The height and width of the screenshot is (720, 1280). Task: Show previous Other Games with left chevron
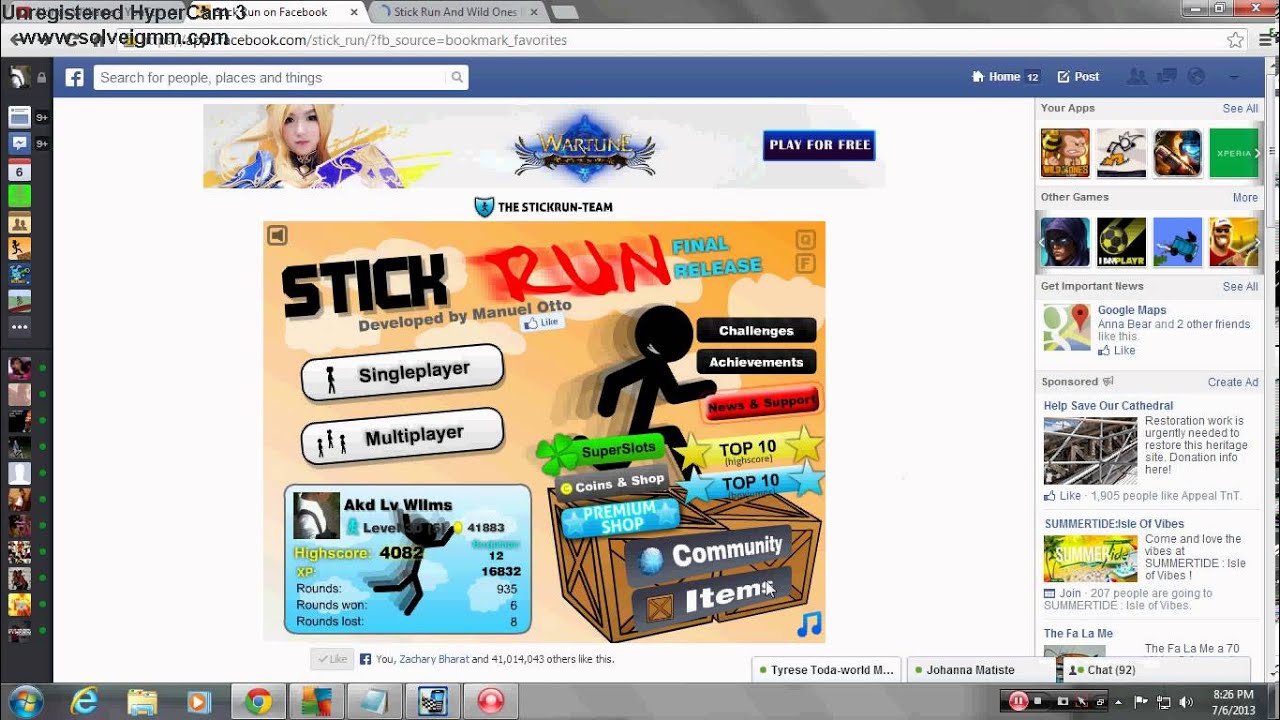point(1042,242)
